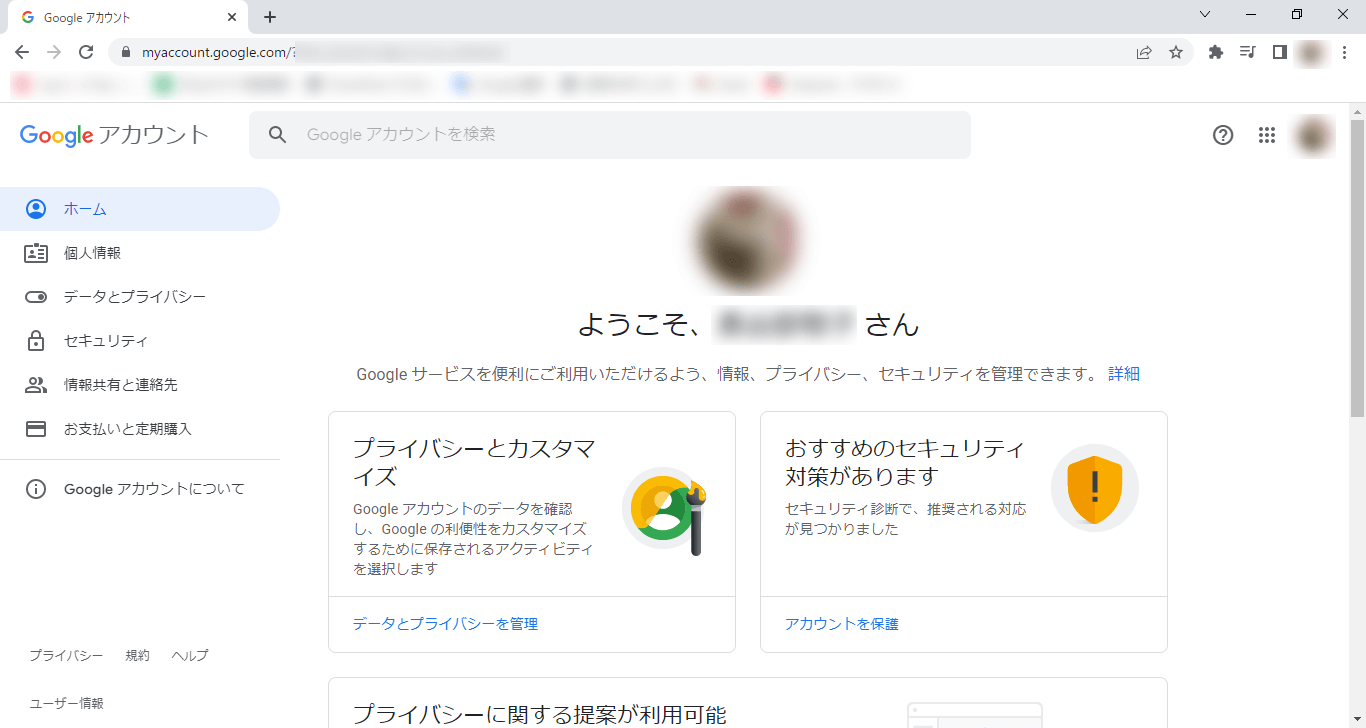
Task: Click the Google アカウント logo
Action: (x=114, y=135)
